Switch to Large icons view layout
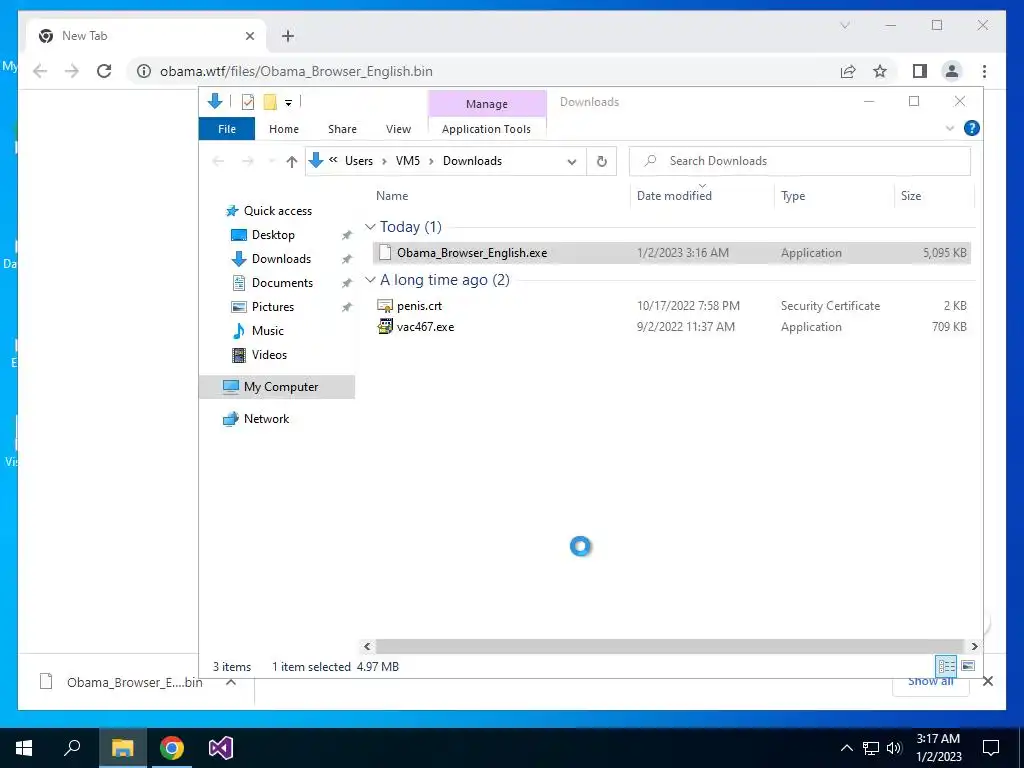Viewport: 1024px width, 768px height. [x=968, y=666]
